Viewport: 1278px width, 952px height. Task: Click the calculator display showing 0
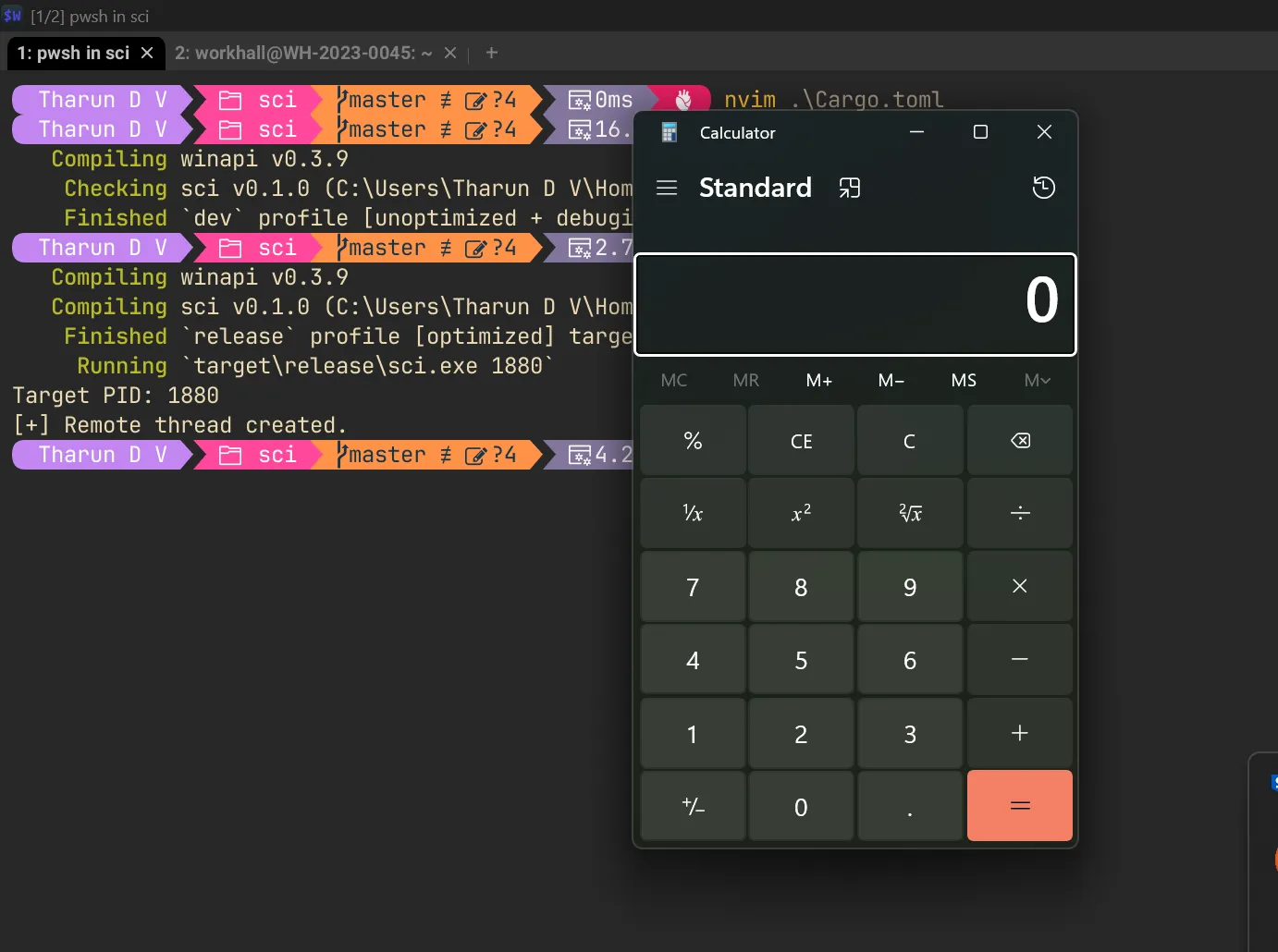click(x=855, y=304)
